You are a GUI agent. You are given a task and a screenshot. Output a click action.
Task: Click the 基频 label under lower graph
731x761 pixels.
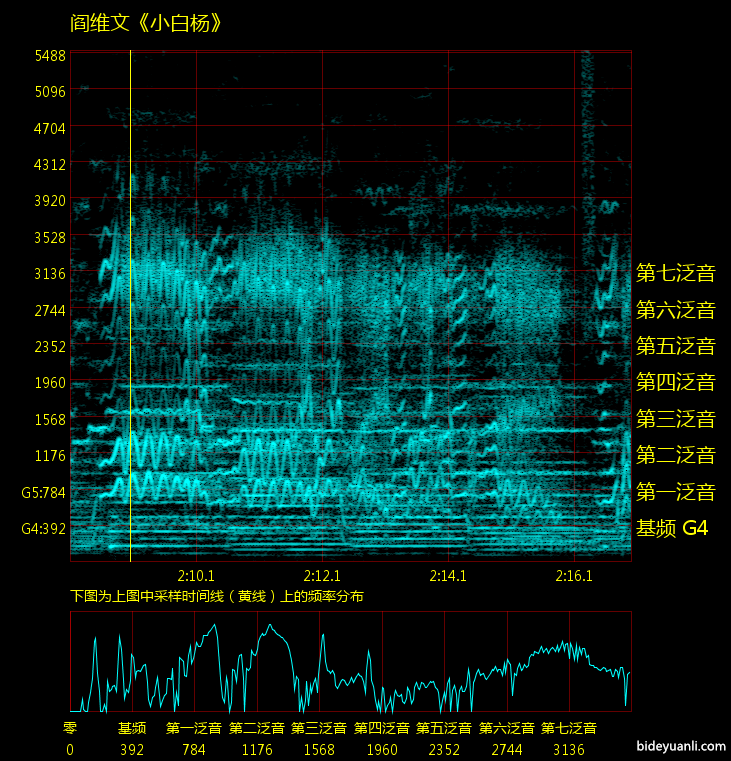pos(132,728)
